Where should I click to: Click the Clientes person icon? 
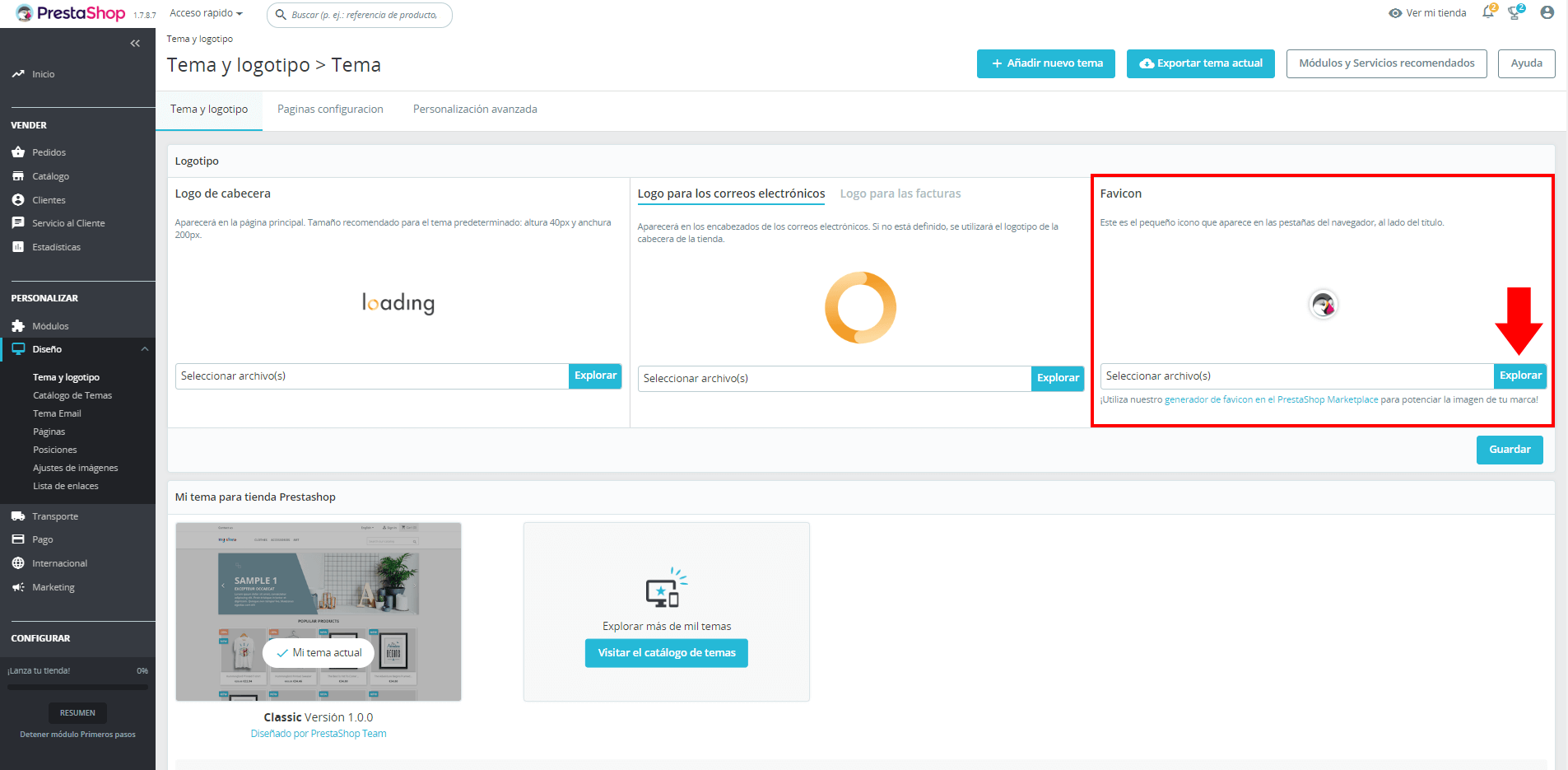click(18, 200)
